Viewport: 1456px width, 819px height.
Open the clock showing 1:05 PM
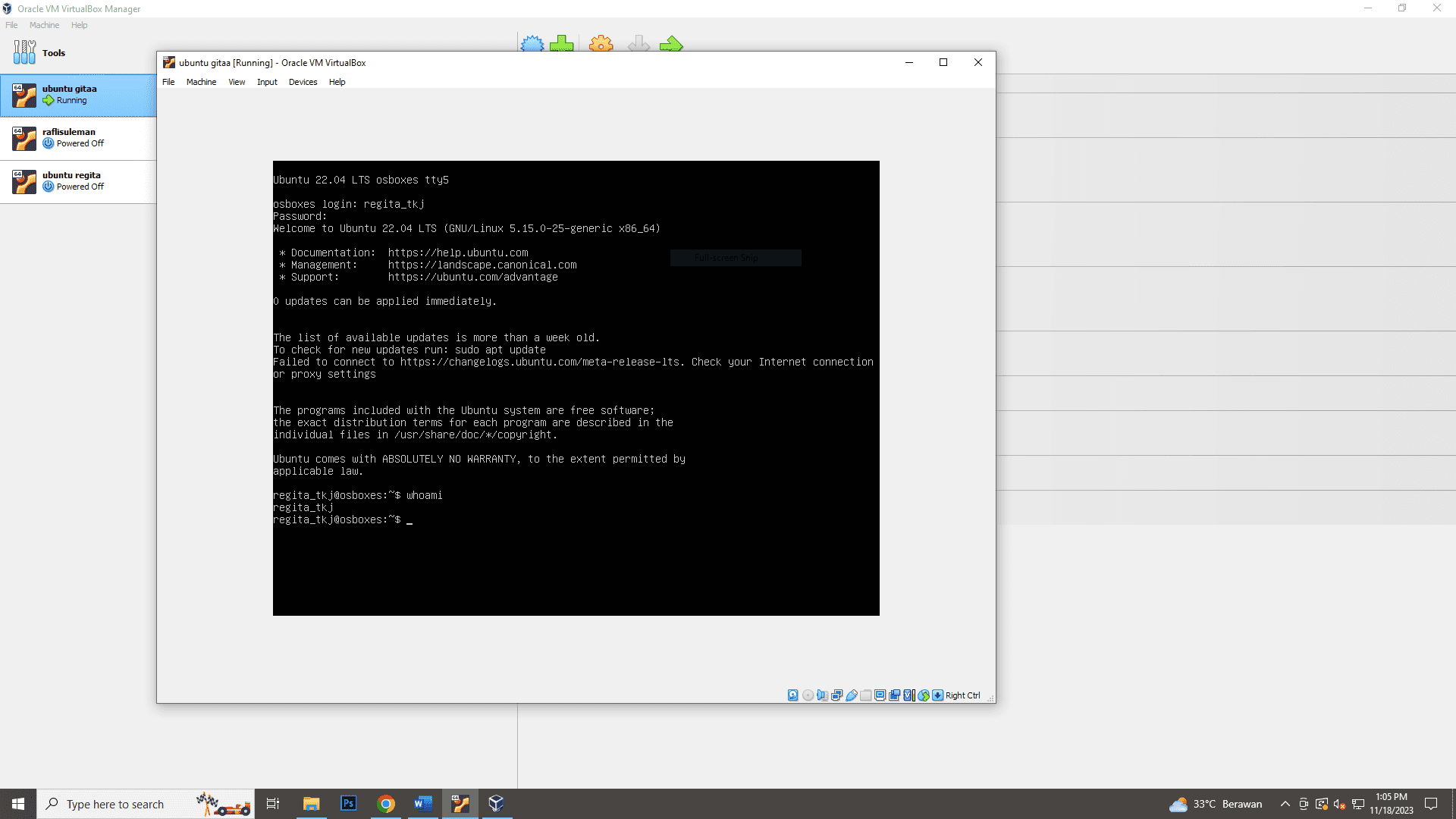pos(1392,804)
